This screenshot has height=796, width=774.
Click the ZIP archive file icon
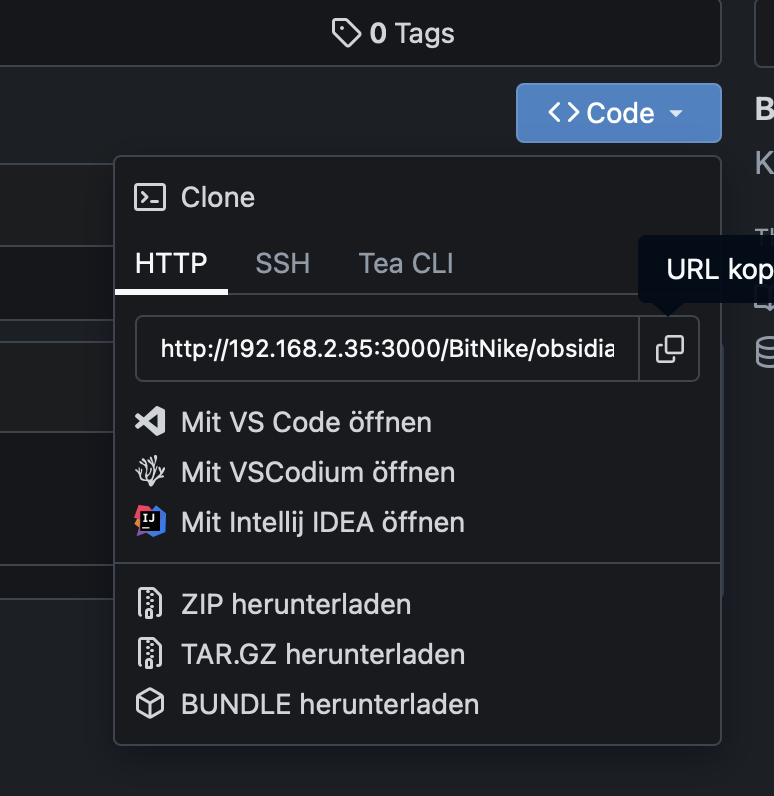pos(150,604)
